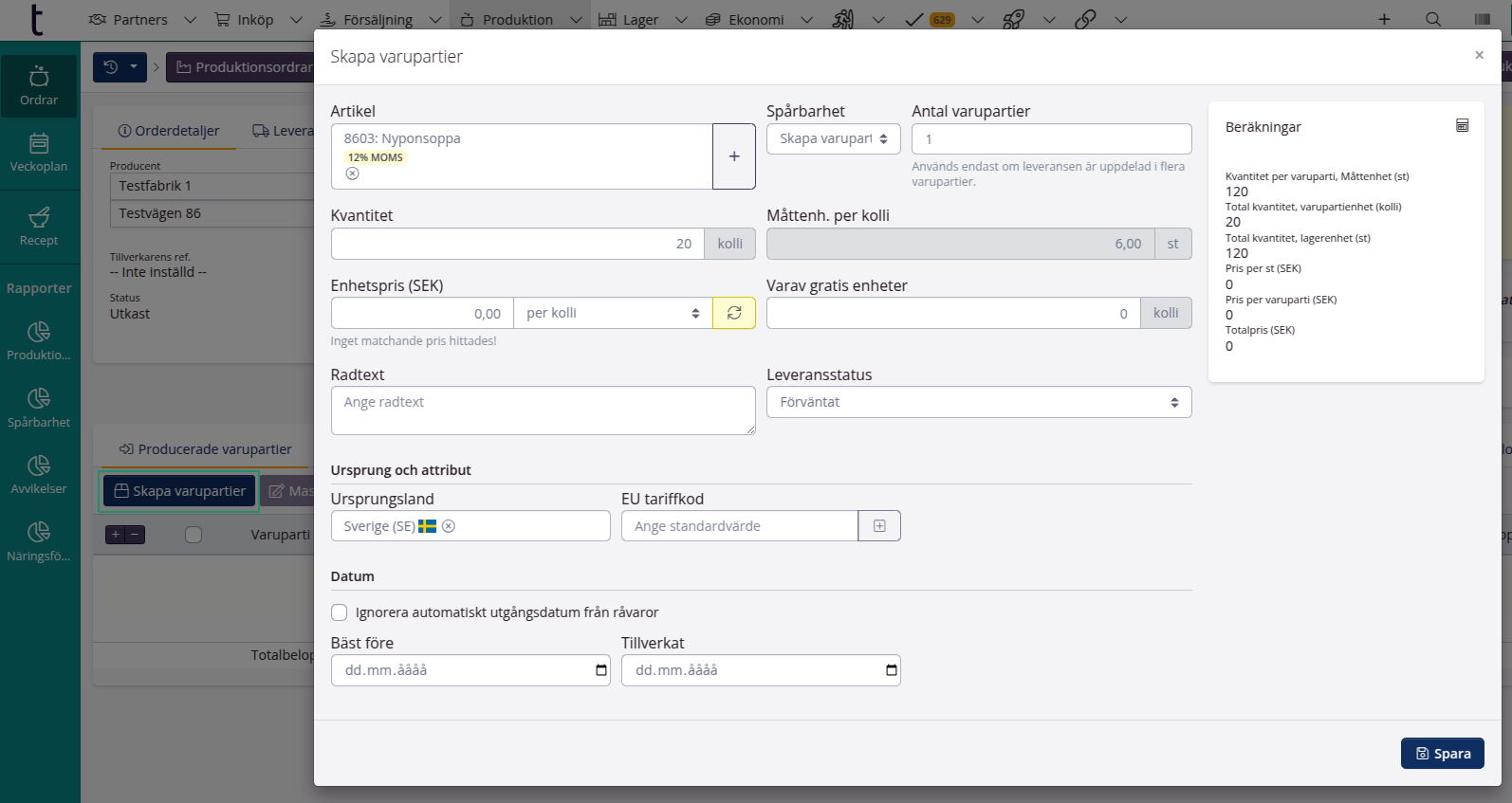Image resolution: width=1512 pixels, height=803 pixels.
Task: Click the EU tariffkod add icon button
Action: [x=878, y=526]
